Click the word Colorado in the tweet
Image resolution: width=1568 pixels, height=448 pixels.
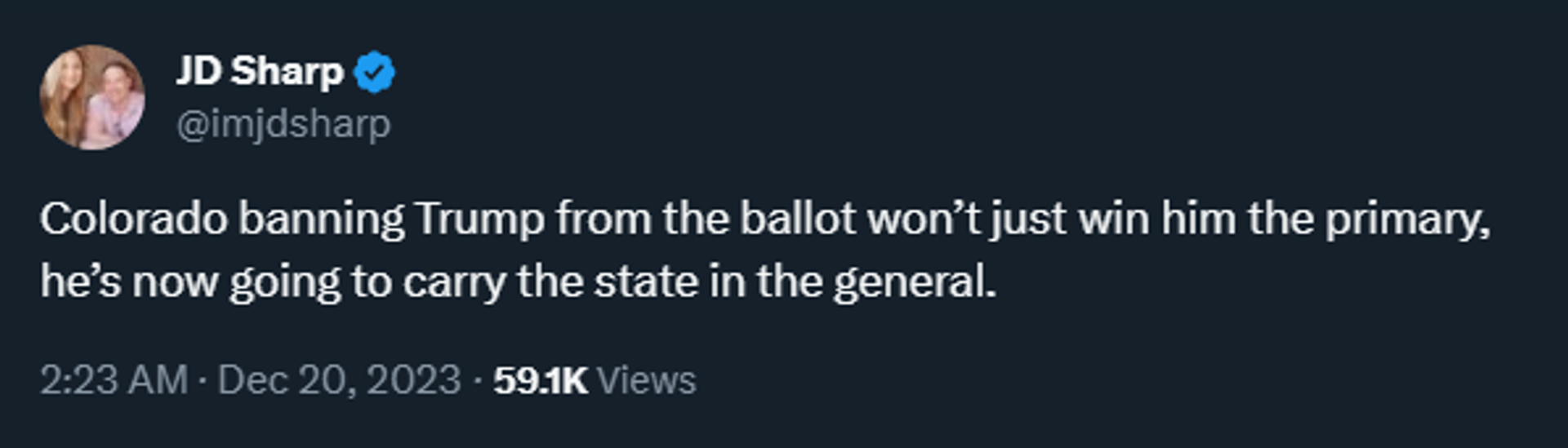[134, 219]
